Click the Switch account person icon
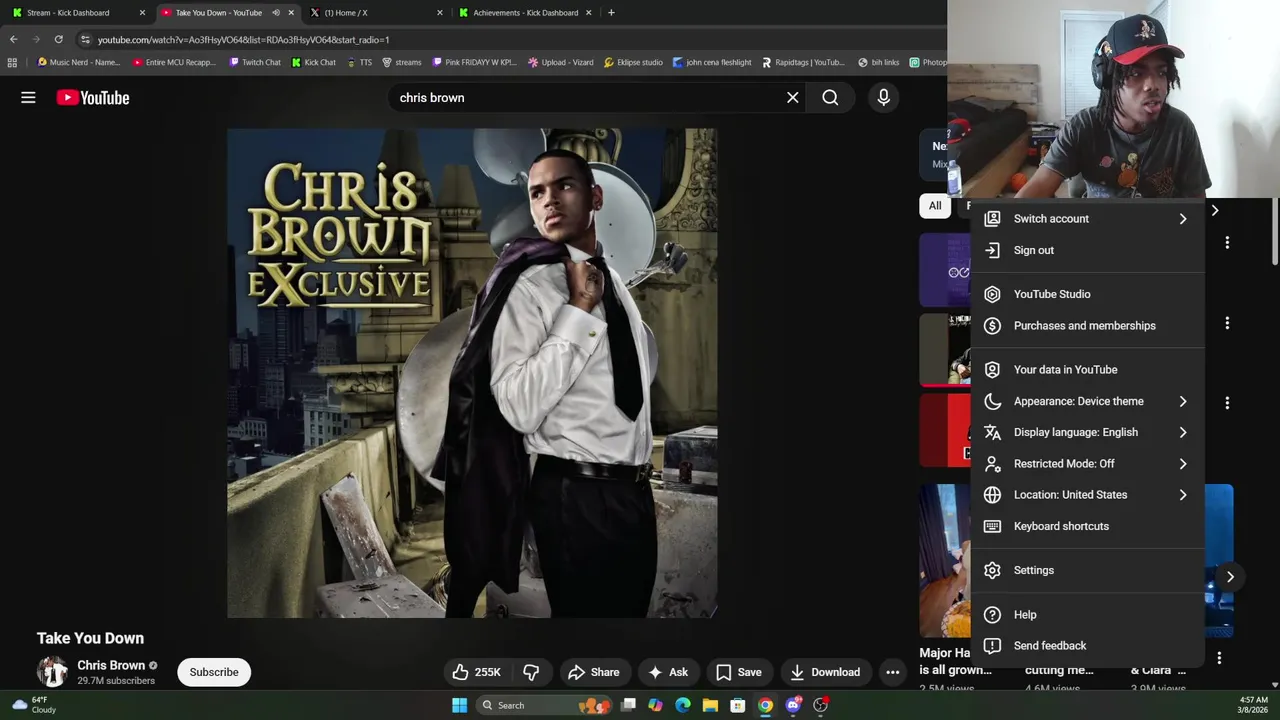The width and height of the screenshot is (1280, 720). (992, 218)
